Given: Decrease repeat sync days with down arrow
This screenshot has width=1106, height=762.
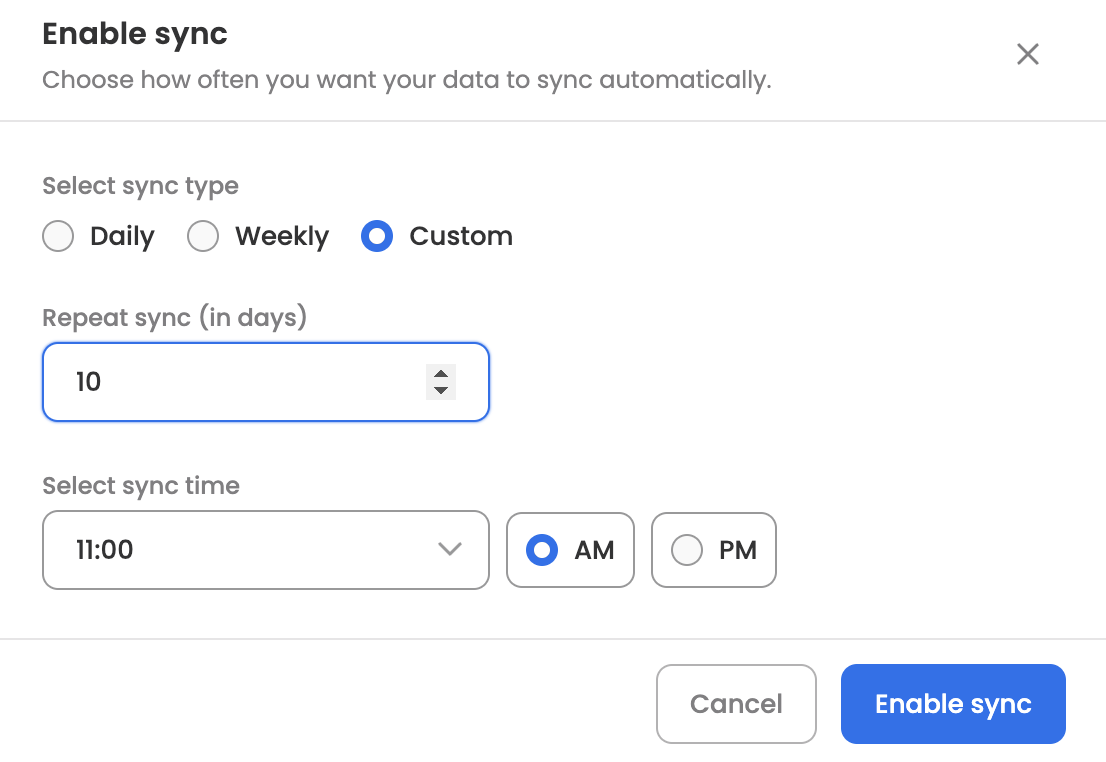Looking at the screenshot, I should 441,389.
